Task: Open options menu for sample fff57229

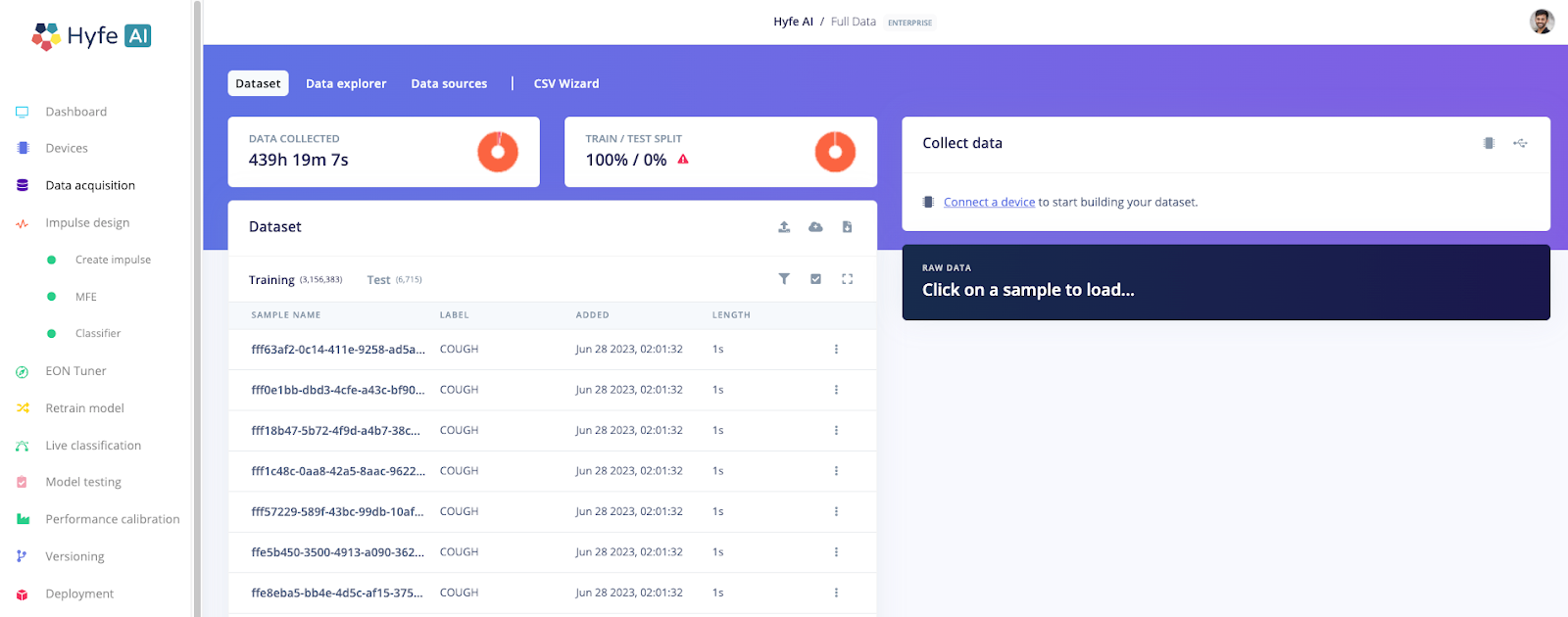Action: pyautogui.click(x=836, y=512)
